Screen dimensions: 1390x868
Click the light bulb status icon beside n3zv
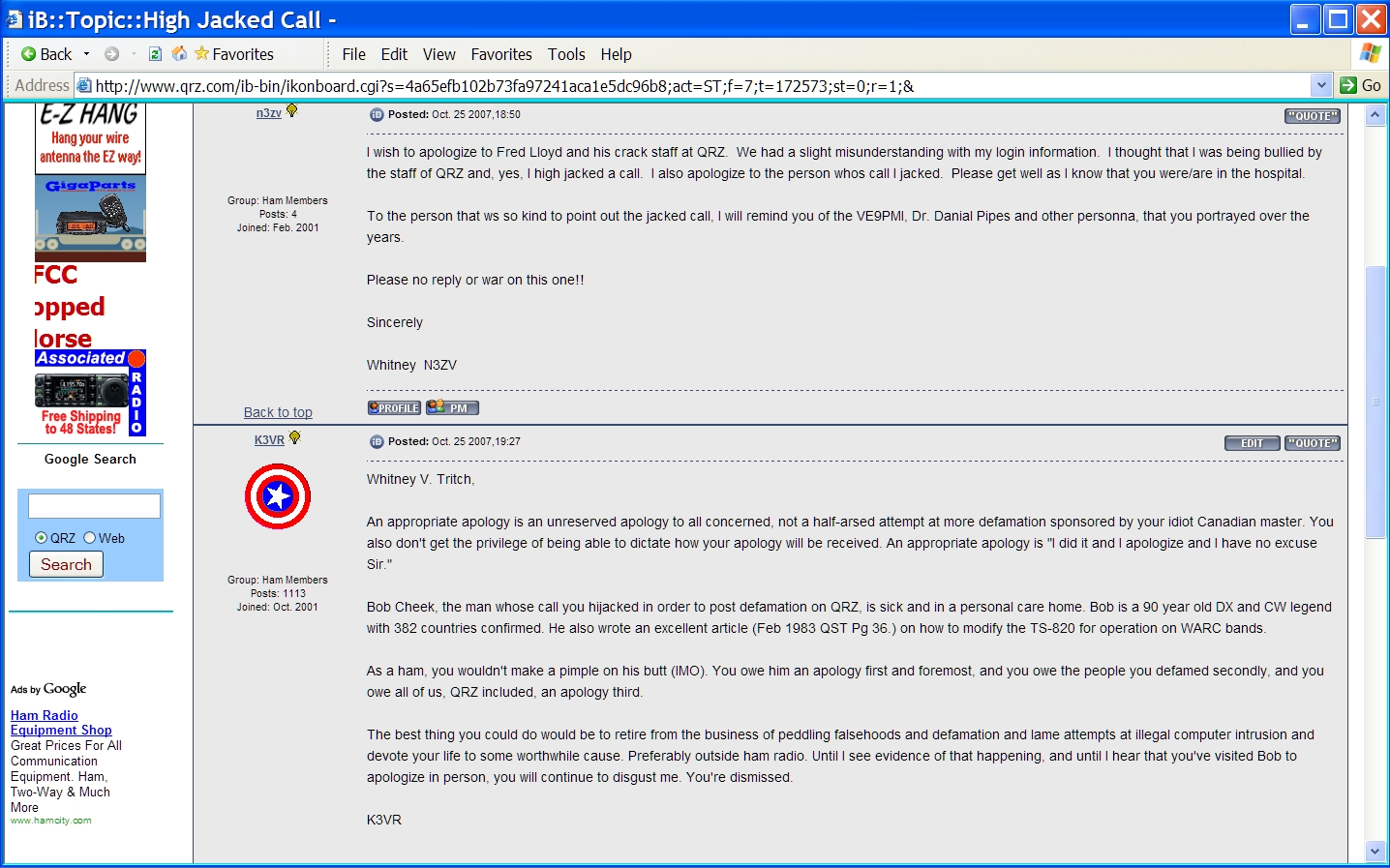tap(291, 111)
